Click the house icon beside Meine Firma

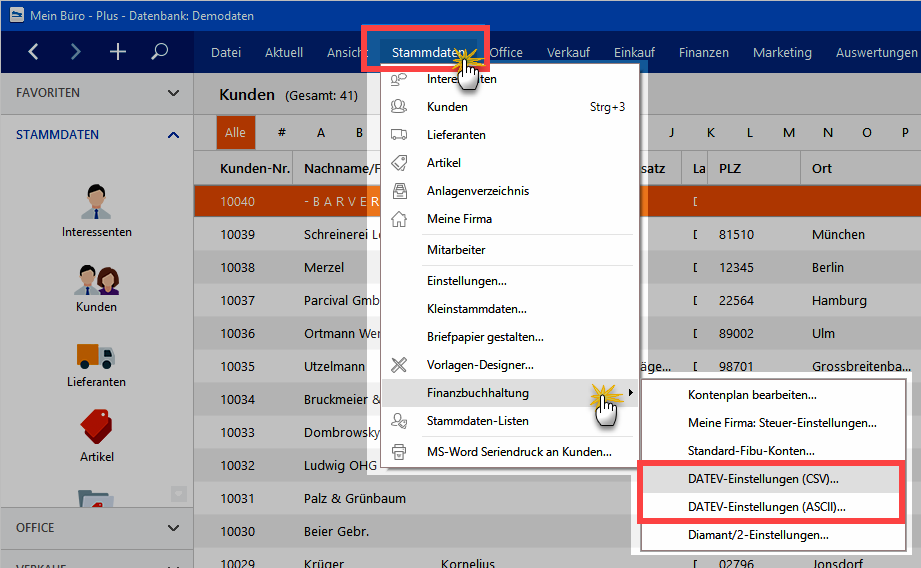click(x=399, y=219)
